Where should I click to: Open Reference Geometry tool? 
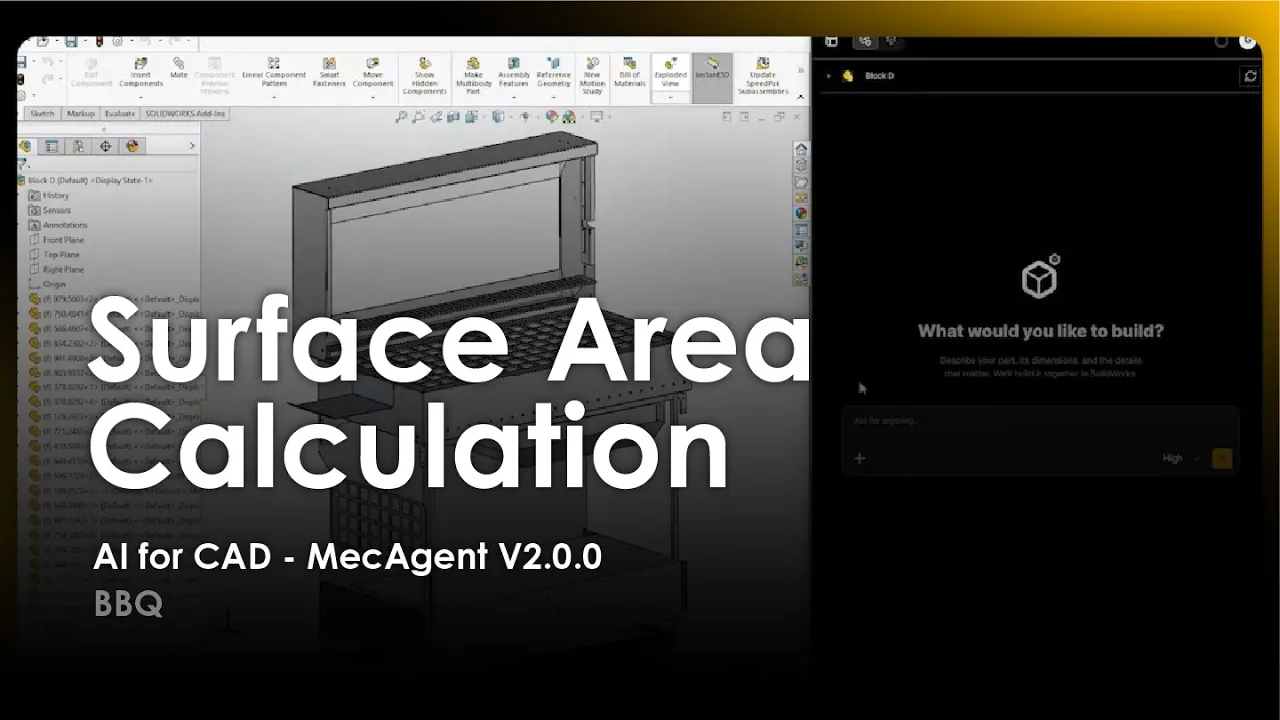553,72
